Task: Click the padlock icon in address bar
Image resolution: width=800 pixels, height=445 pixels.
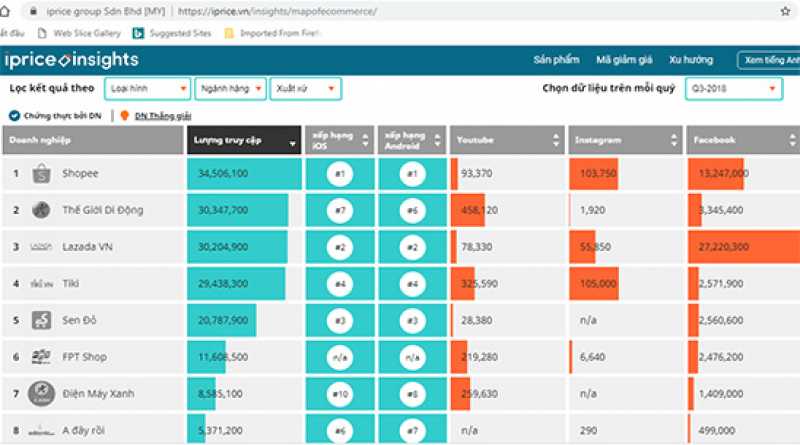Action: pos(33,11)
